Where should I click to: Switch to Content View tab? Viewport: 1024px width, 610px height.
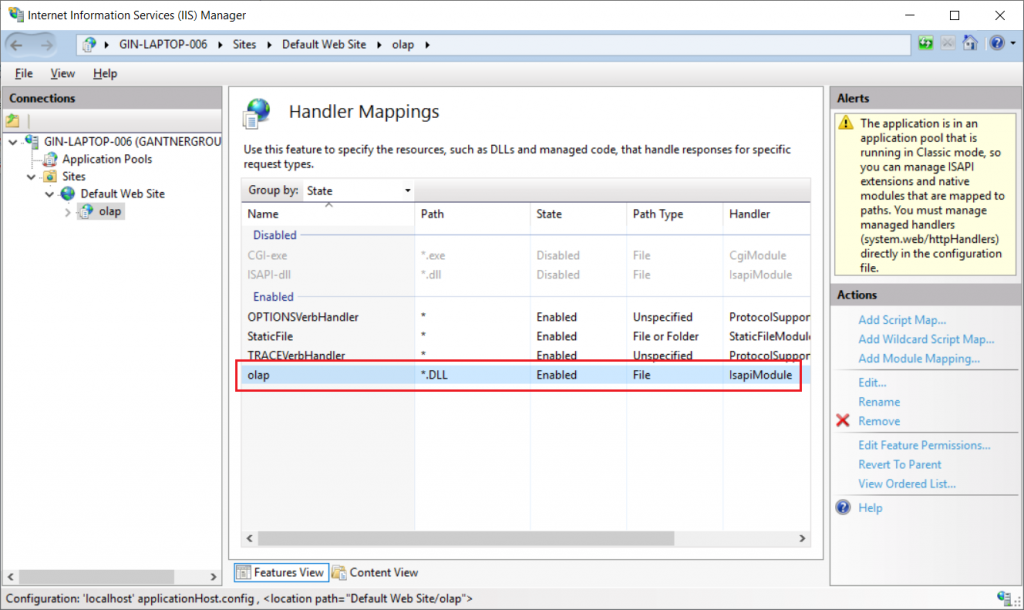(x=376, y=572)
